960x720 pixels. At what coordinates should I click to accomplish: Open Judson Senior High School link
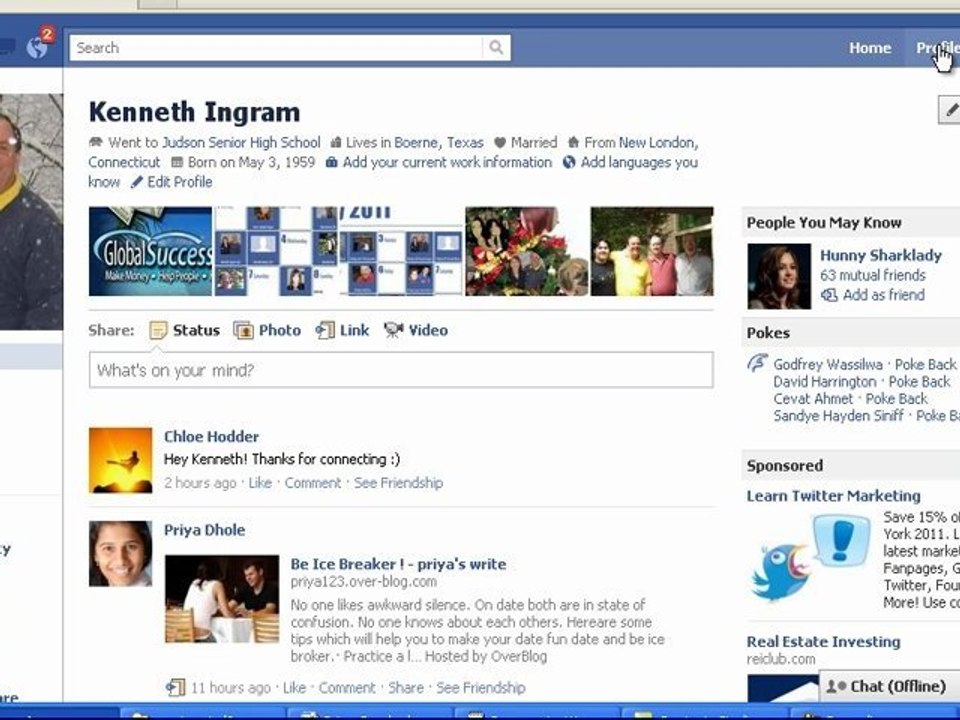(241, 143)
